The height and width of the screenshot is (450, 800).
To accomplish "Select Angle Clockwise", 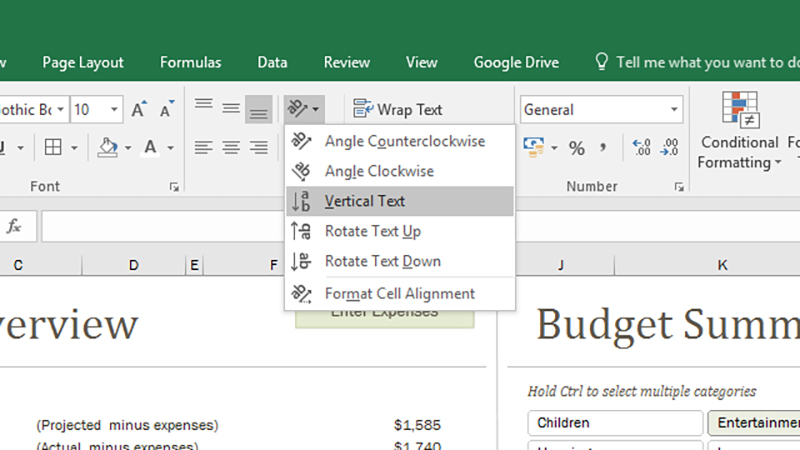I will 400,171.
